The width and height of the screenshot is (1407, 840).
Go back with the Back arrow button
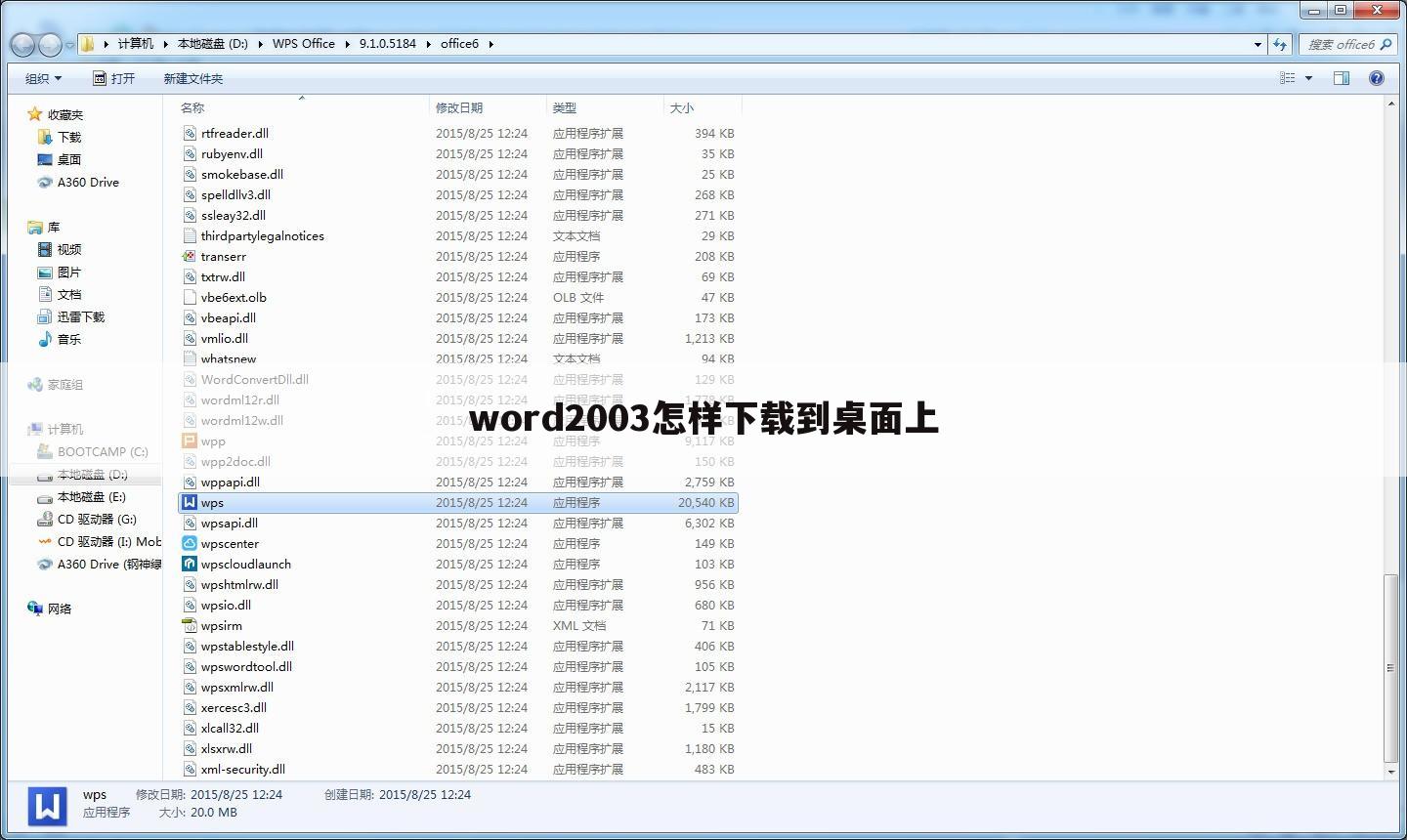pos(22,44)
